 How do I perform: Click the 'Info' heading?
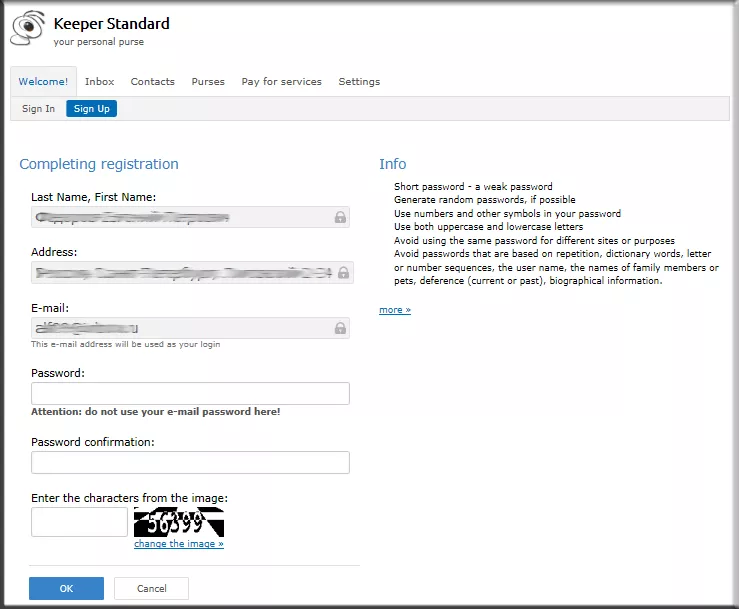tap(393, 164)
